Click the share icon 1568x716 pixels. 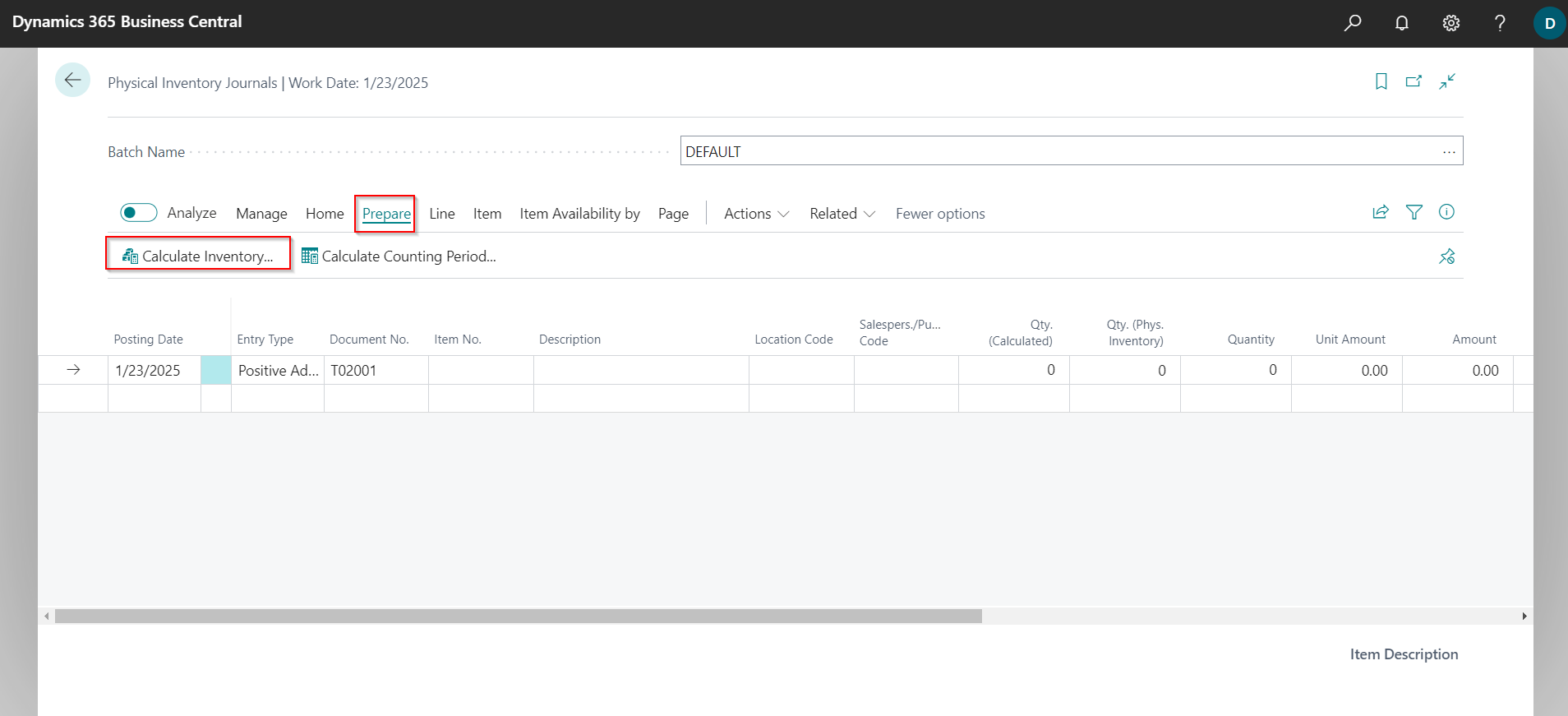(1381, 212)
